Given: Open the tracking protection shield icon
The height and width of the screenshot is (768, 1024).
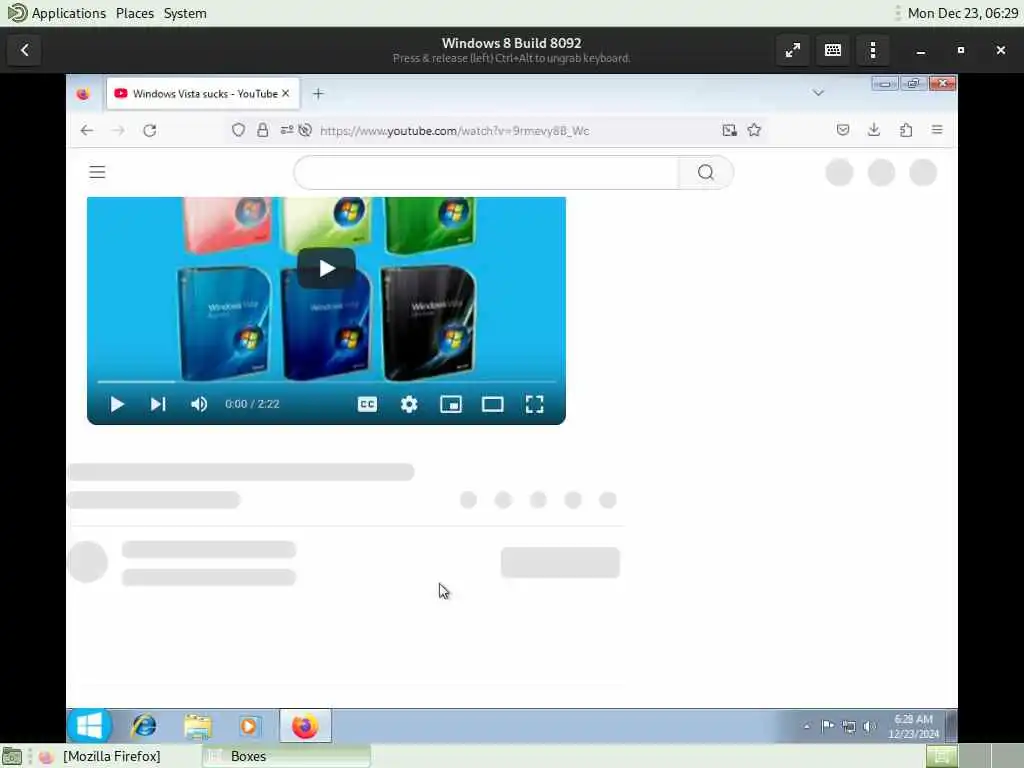Looking at the screenshot, I should (x=238, y=130).
